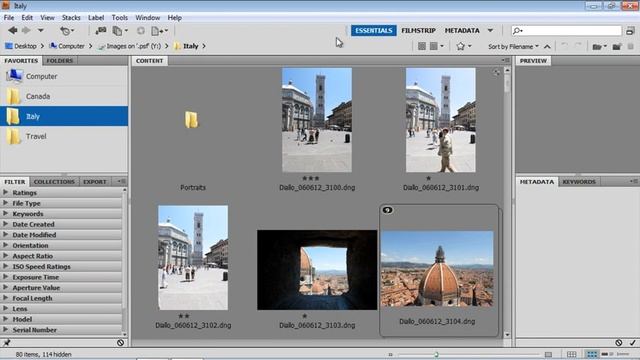Open the Reveal recent file history icon
Viewport: 640px width, 360px height.
67,31
